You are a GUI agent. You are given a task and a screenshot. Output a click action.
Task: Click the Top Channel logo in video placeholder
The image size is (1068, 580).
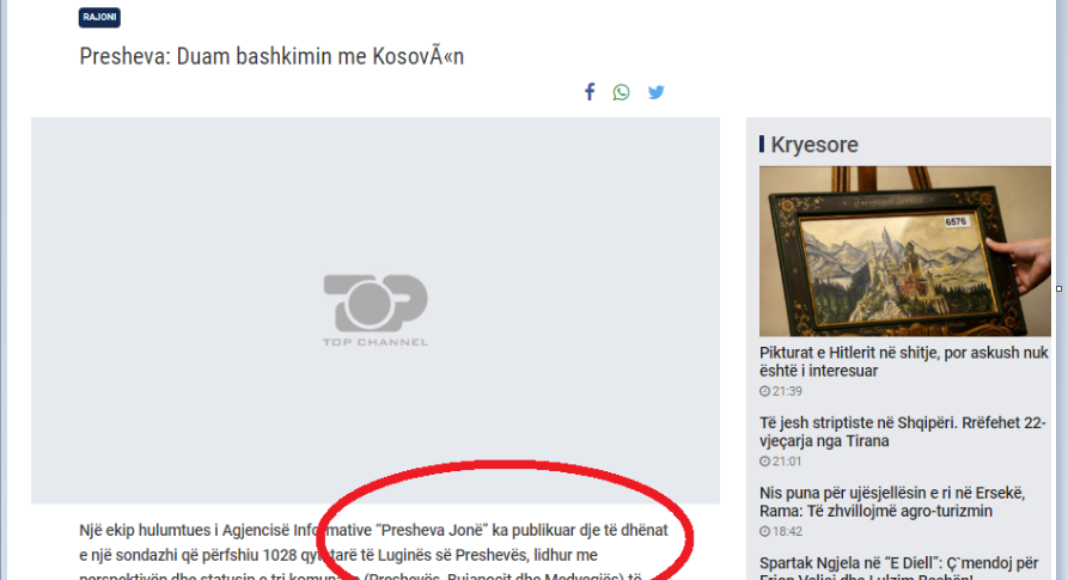pyautogui.click(x=375, y=310)
